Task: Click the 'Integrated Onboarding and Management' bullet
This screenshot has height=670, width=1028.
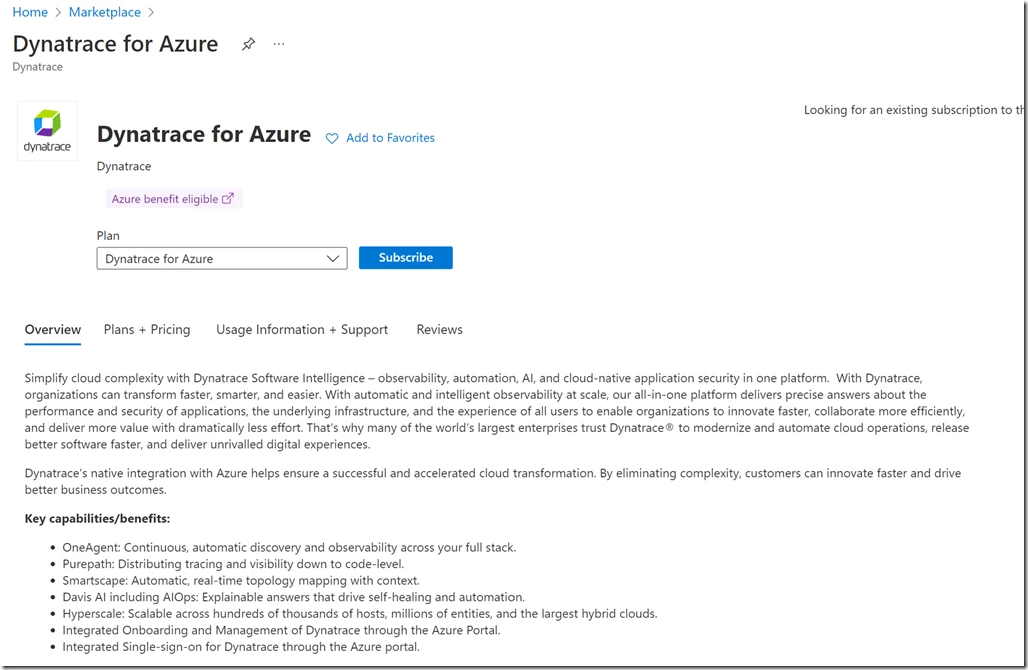Action: click(x=281, y=630)
